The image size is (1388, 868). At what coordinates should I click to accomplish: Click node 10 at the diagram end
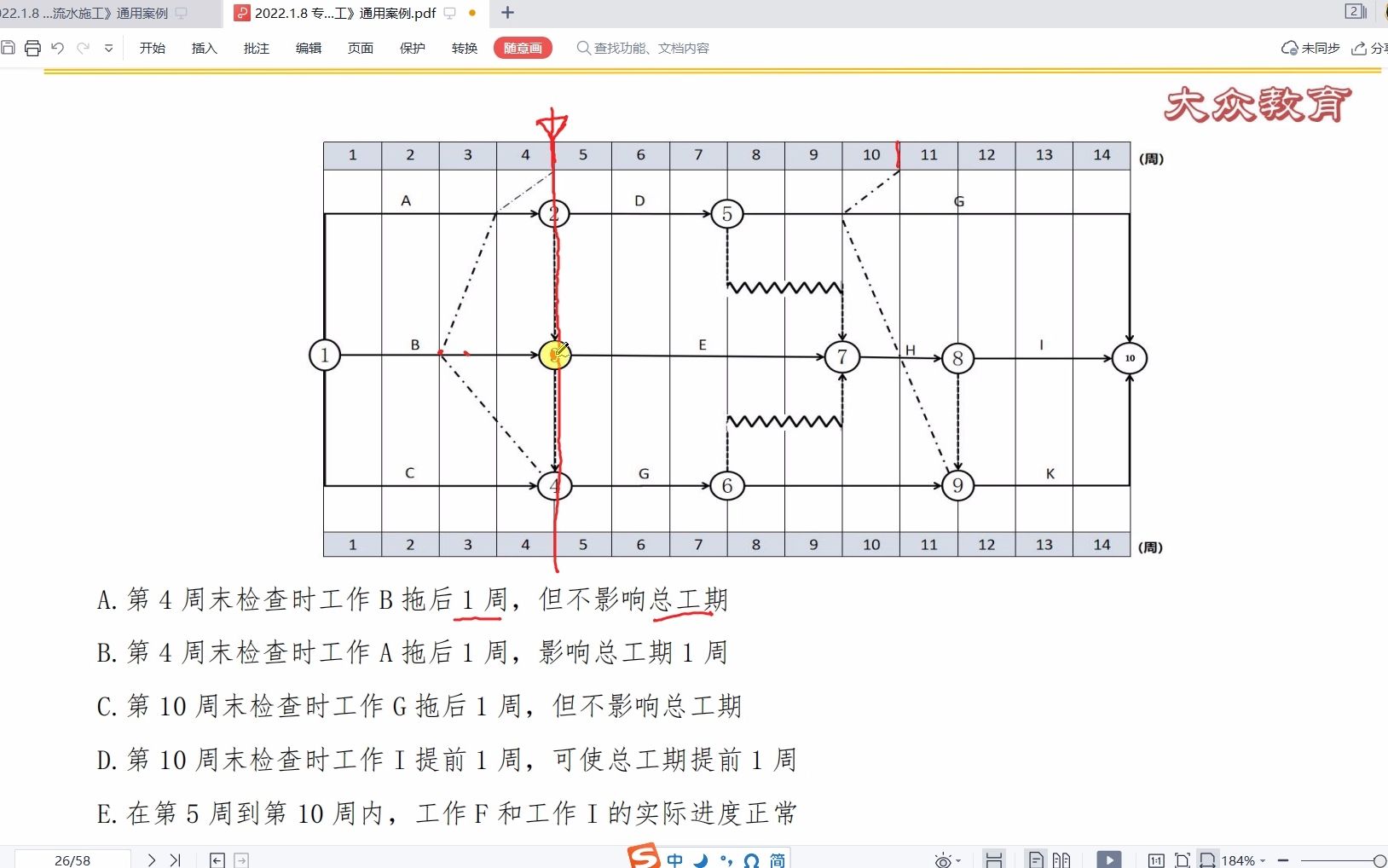point(1130,358)
